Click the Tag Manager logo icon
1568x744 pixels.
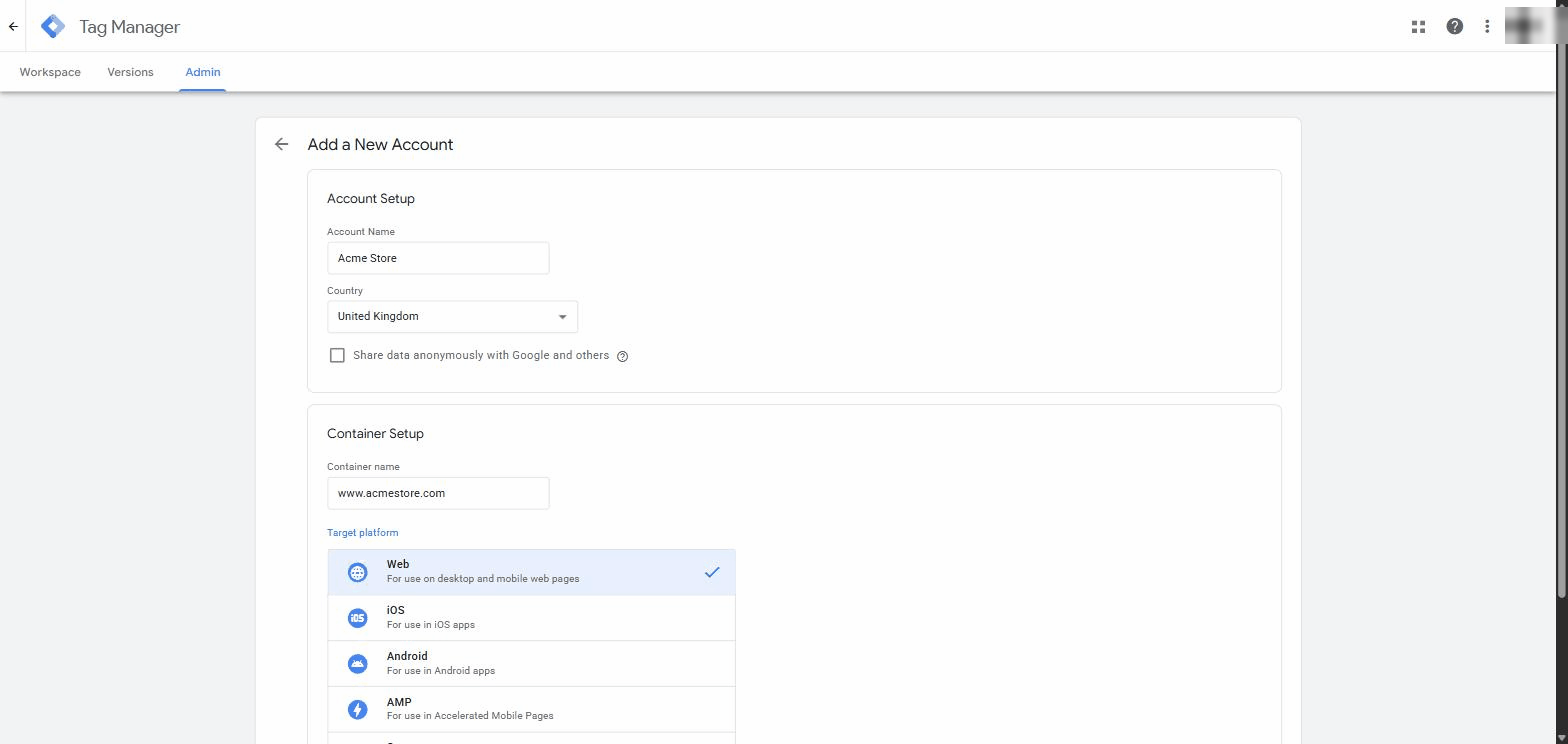[x=53, y=27]
